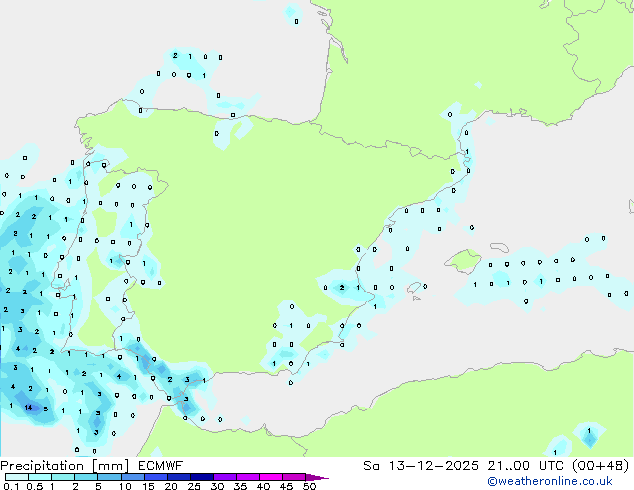Viewport: 634px width, 490px height.
Task: Select the above-50 mm legend arrow tip
Action: coord(317,477)
